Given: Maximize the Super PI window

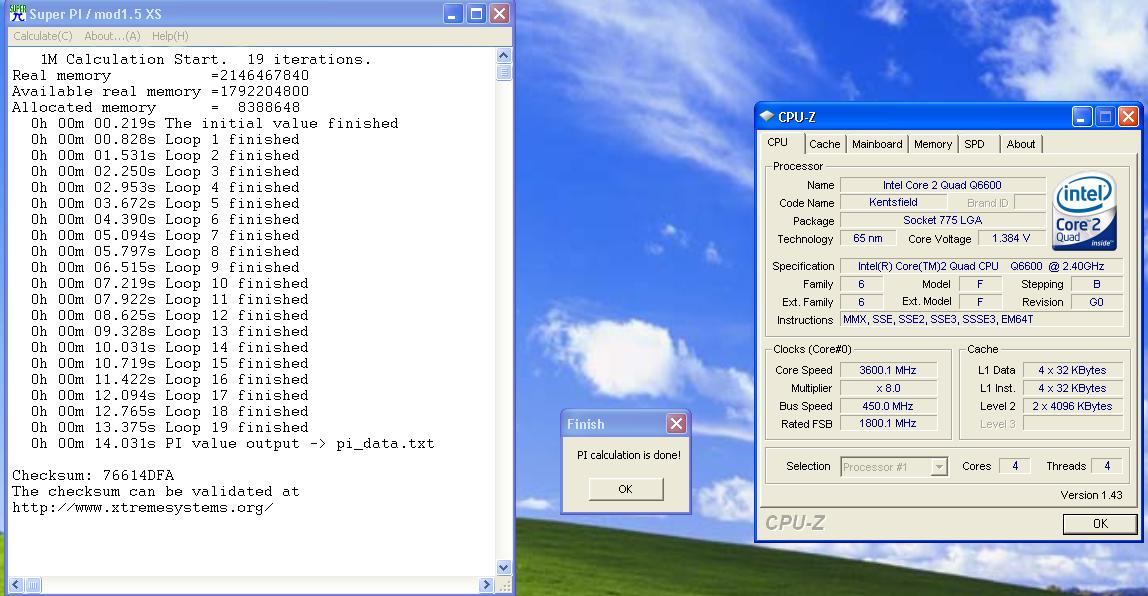Looking at the screenshot, I should click(x=476, y=13).
